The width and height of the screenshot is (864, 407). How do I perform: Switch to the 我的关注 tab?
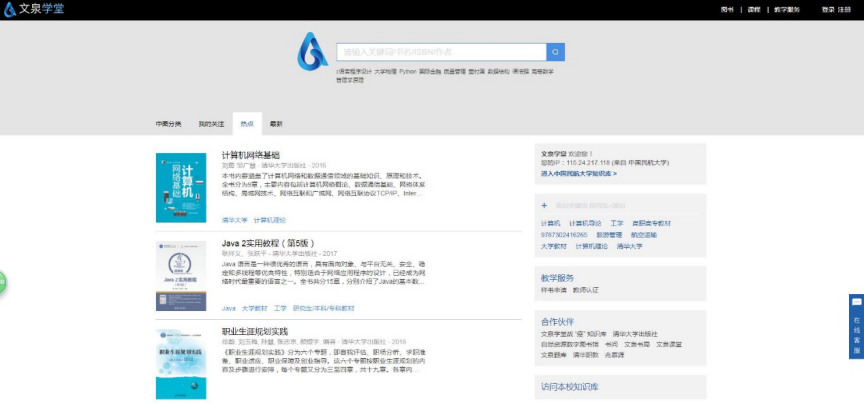(211, 124)
